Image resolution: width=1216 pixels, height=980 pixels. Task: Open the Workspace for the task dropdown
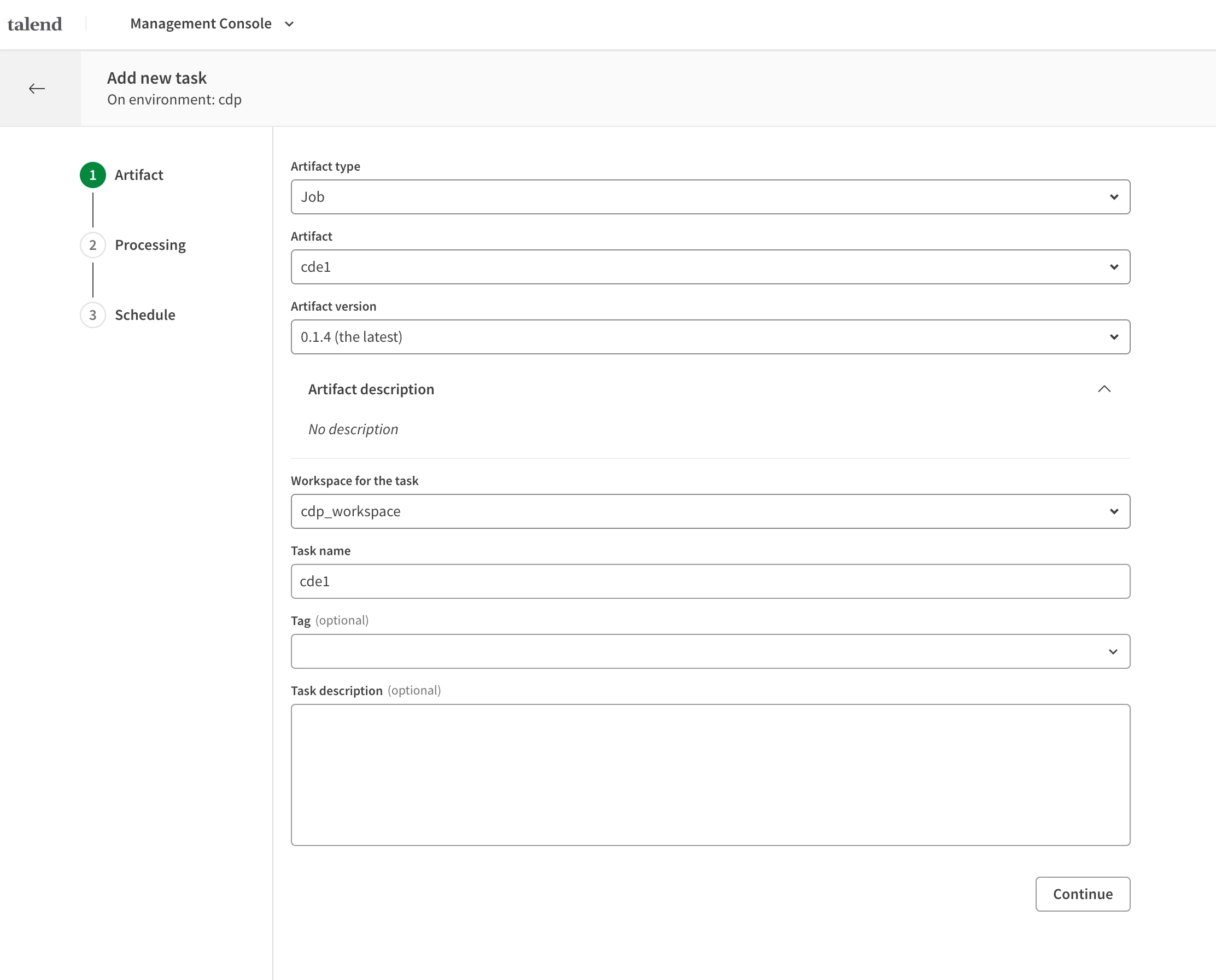click(710, 511)
